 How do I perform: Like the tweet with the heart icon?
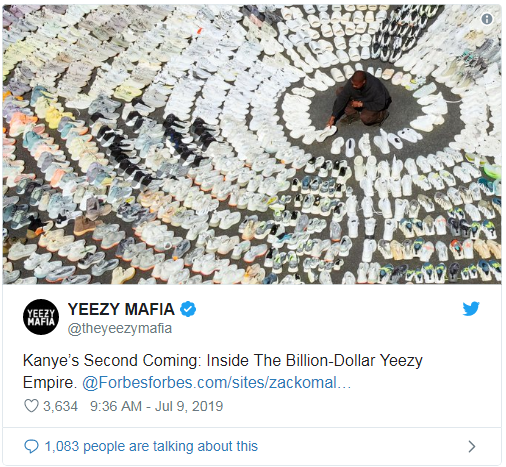pos(31,406)
